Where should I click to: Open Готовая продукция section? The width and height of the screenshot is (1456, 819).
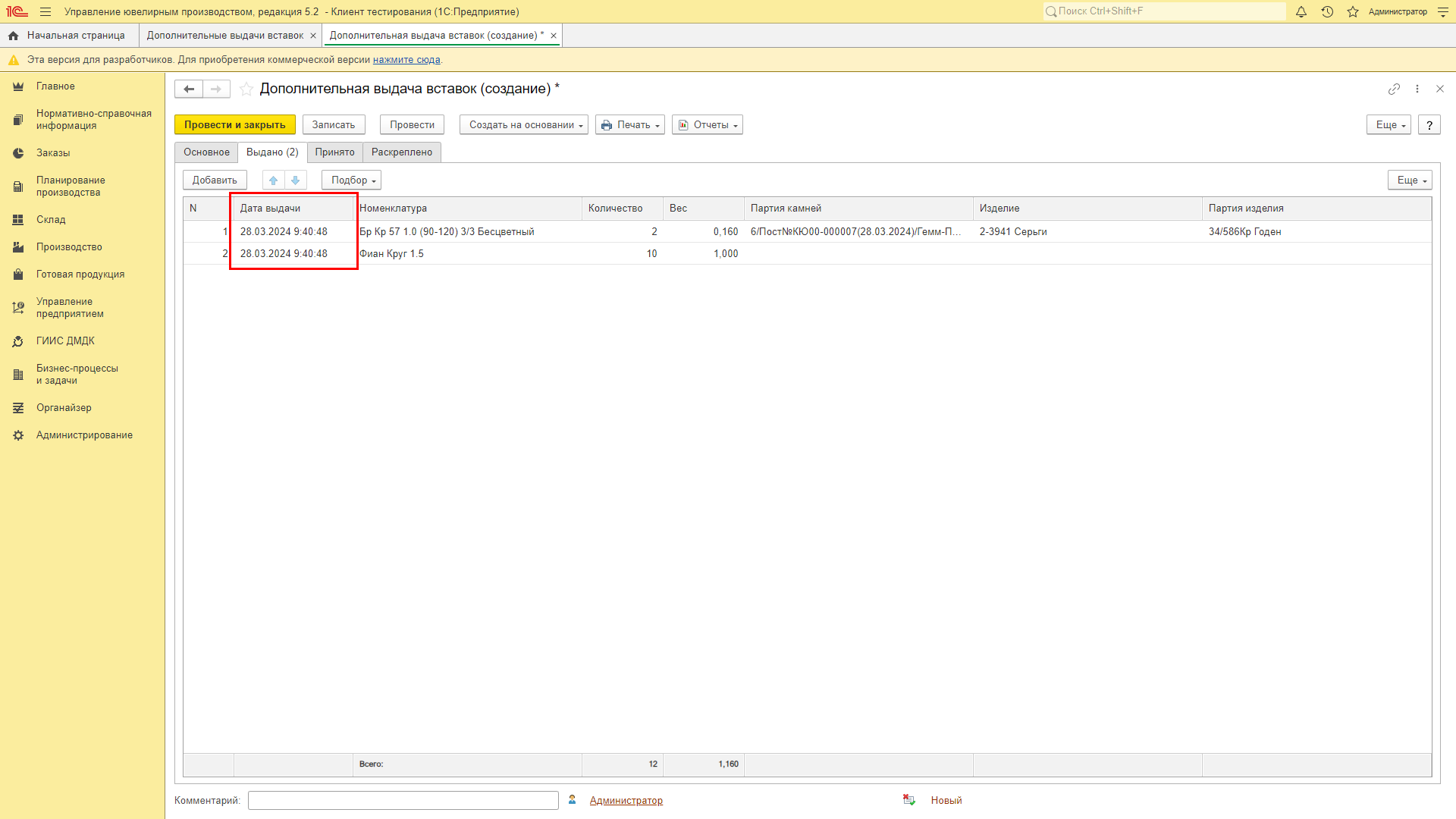coord(83,275)
